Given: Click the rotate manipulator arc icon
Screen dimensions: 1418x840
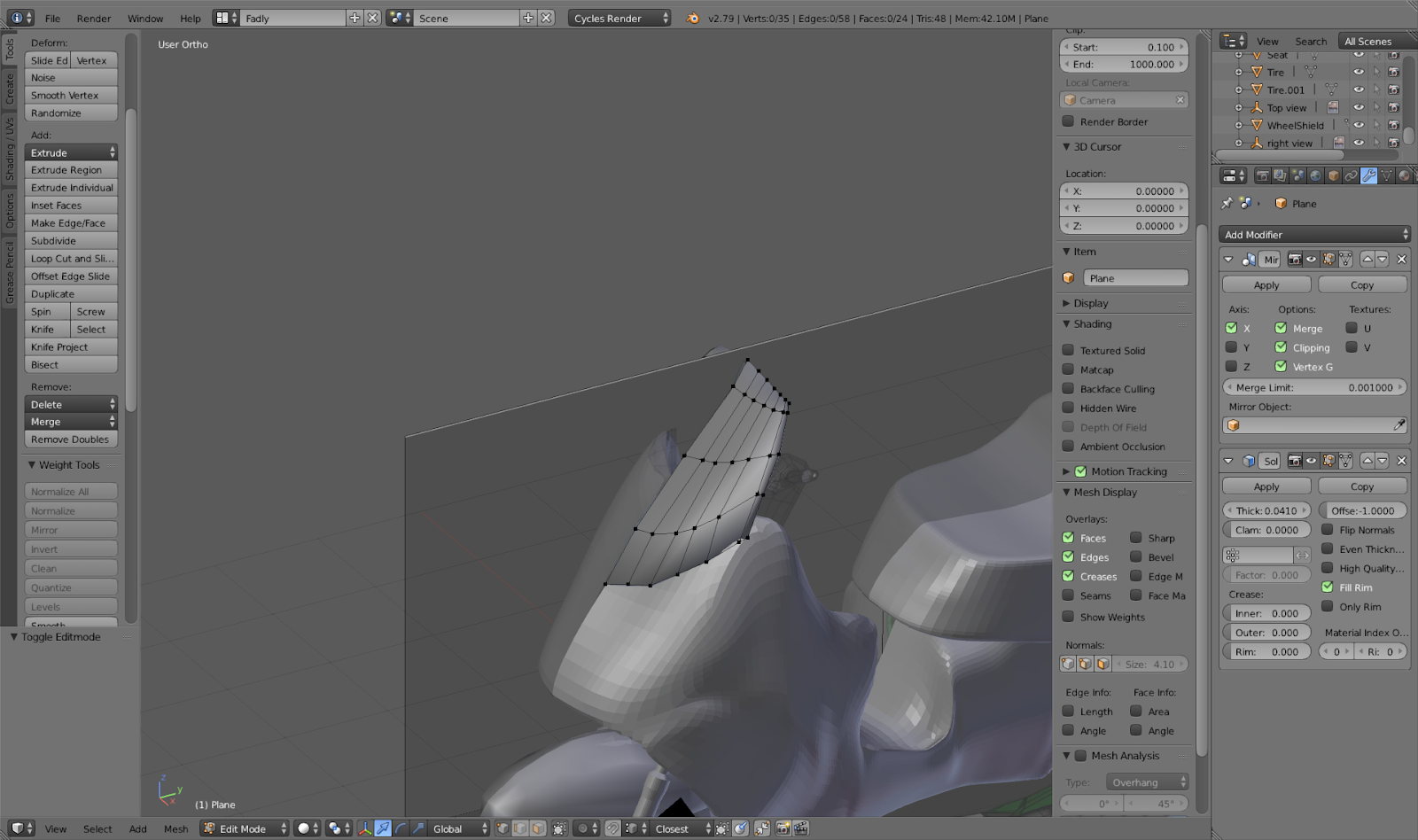Looking at the screenshot, I should pos(401,828).
